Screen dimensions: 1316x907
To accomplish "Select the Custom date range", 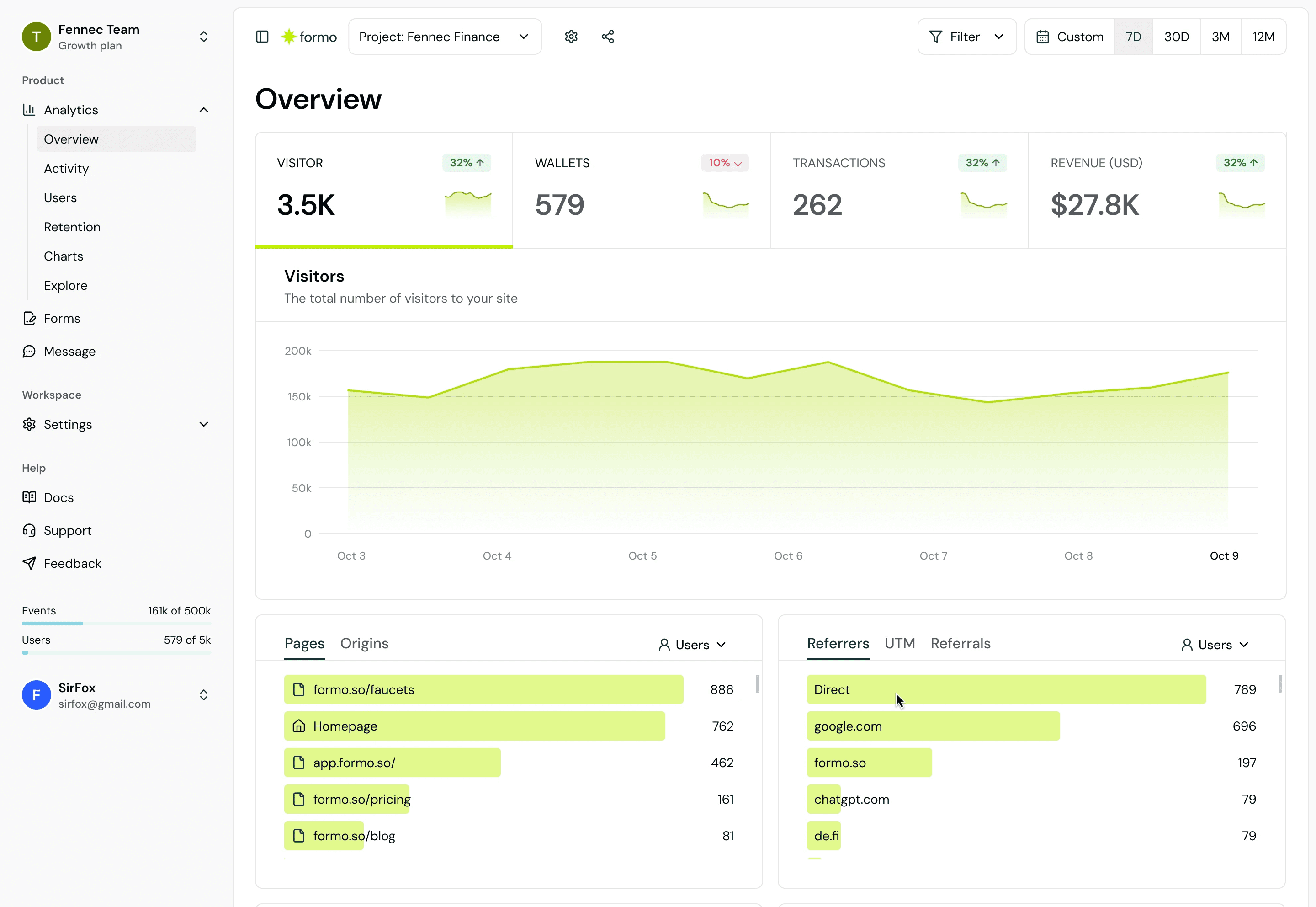I will point(1070,37).
